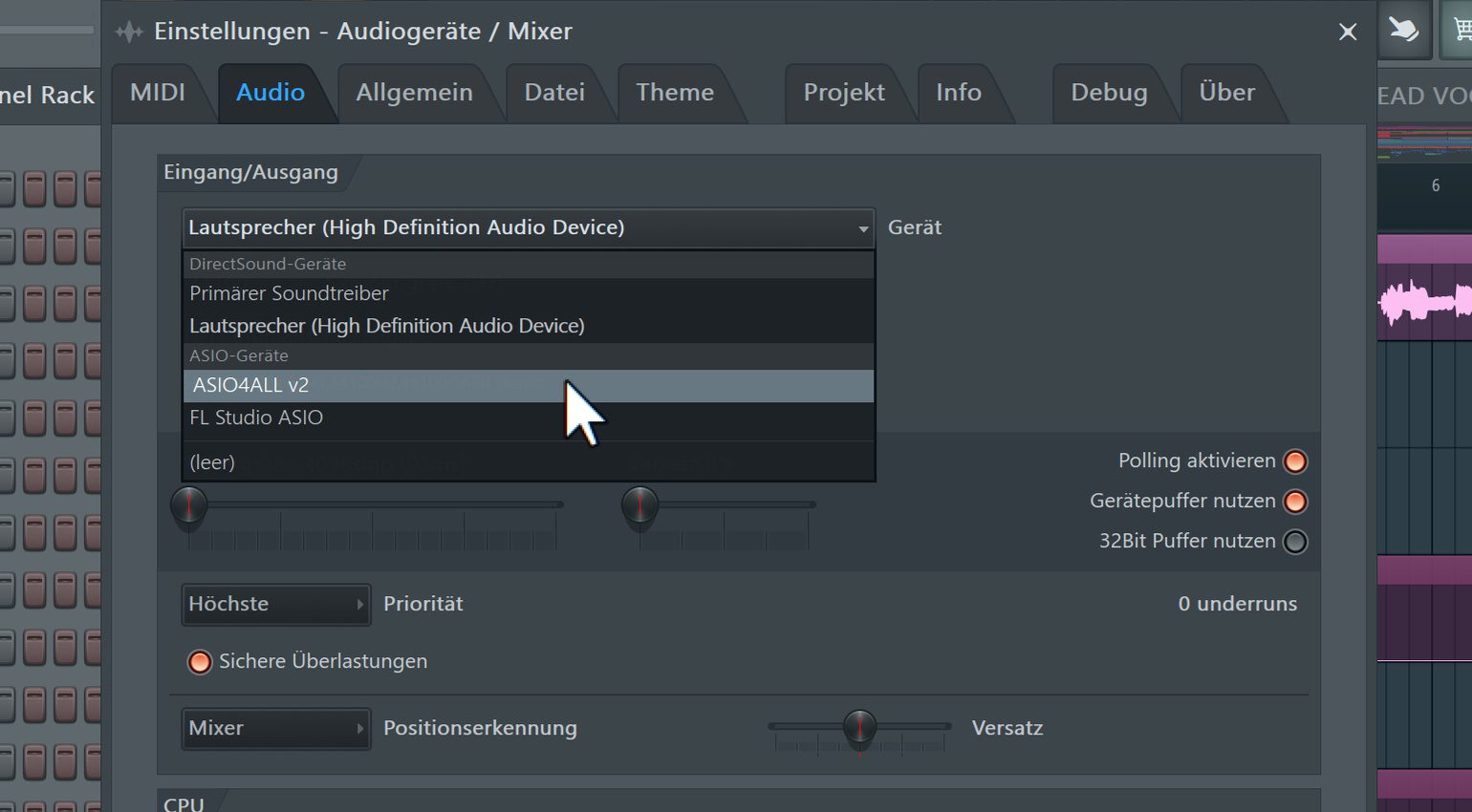Click the Gerät device dropdown arrow

click(863, 228)
